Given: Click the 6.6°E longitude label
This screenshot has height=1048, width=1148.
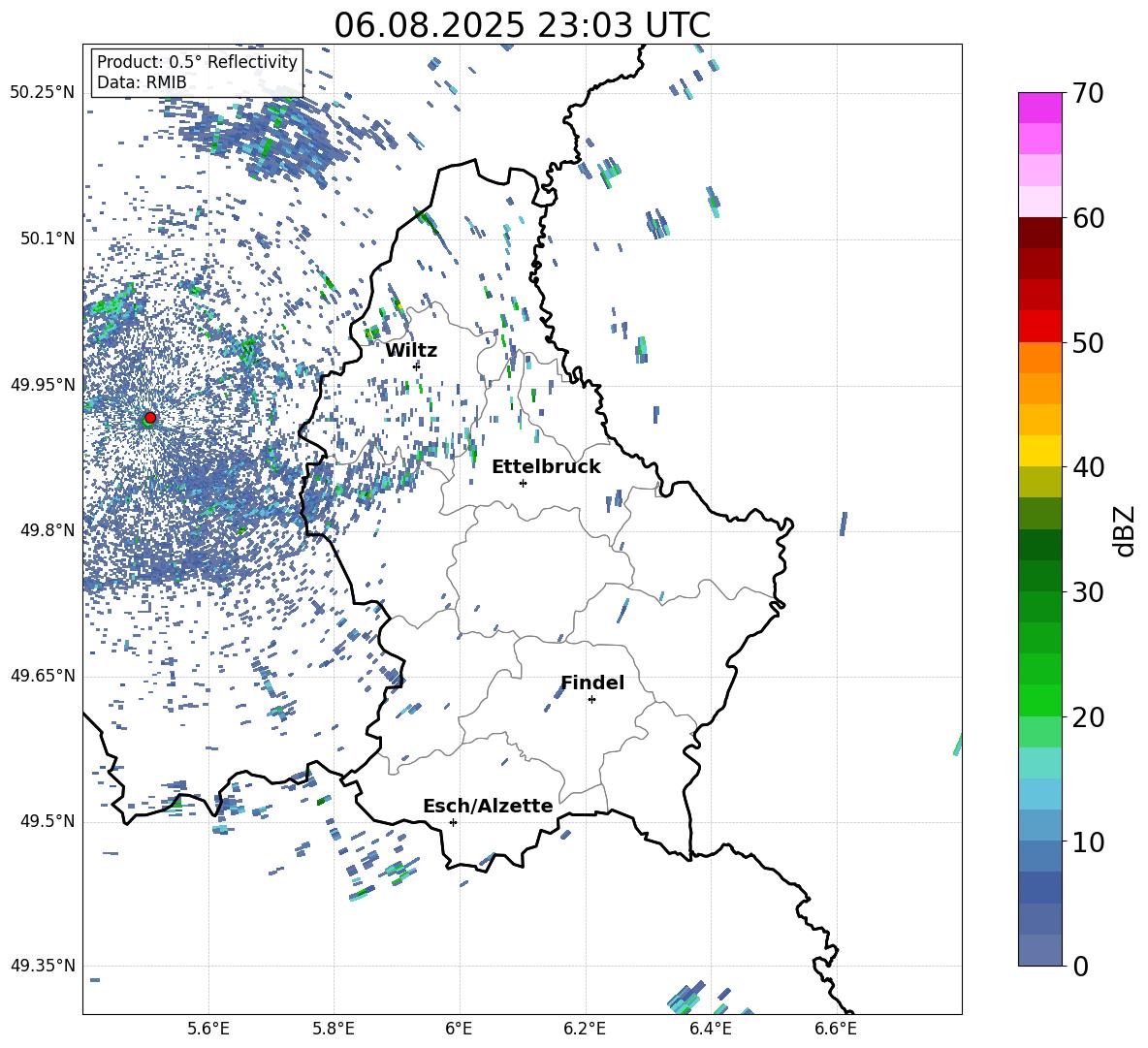Looking at the screenshot, I should coord(836,1029).
